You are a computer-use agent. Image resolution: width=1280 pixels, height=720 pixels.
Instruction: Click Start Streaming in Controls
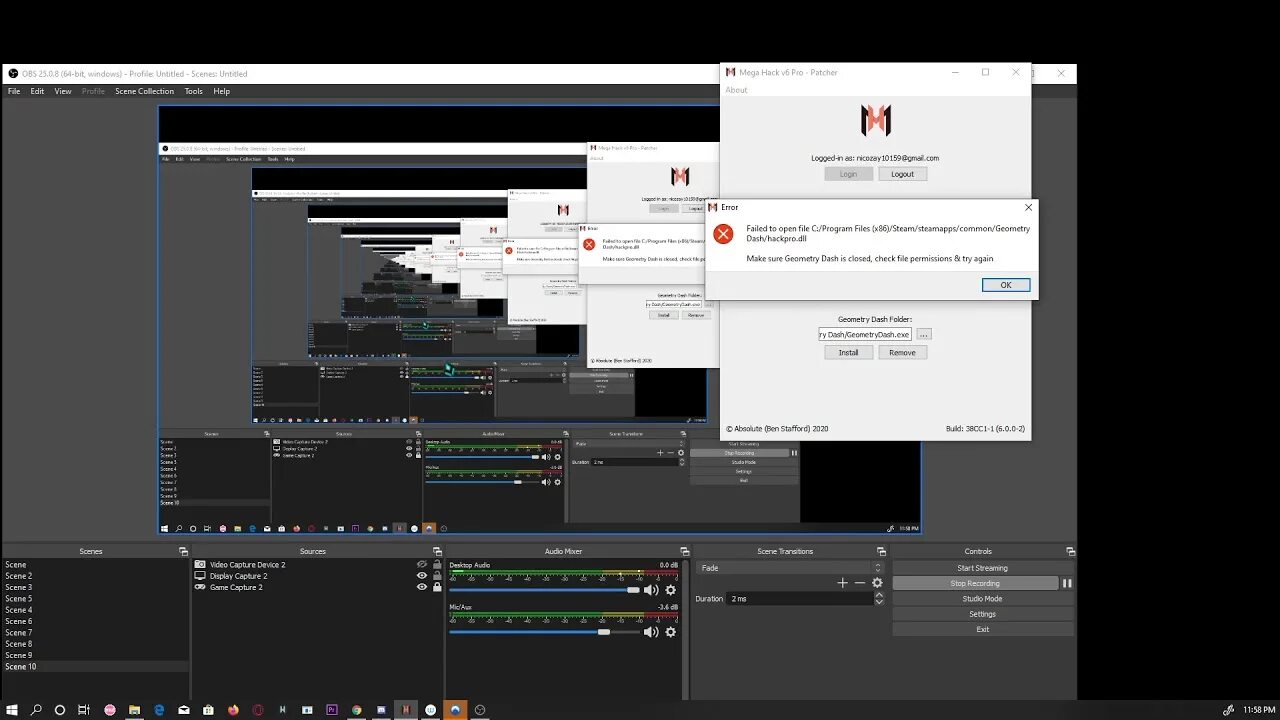[982, 568]
